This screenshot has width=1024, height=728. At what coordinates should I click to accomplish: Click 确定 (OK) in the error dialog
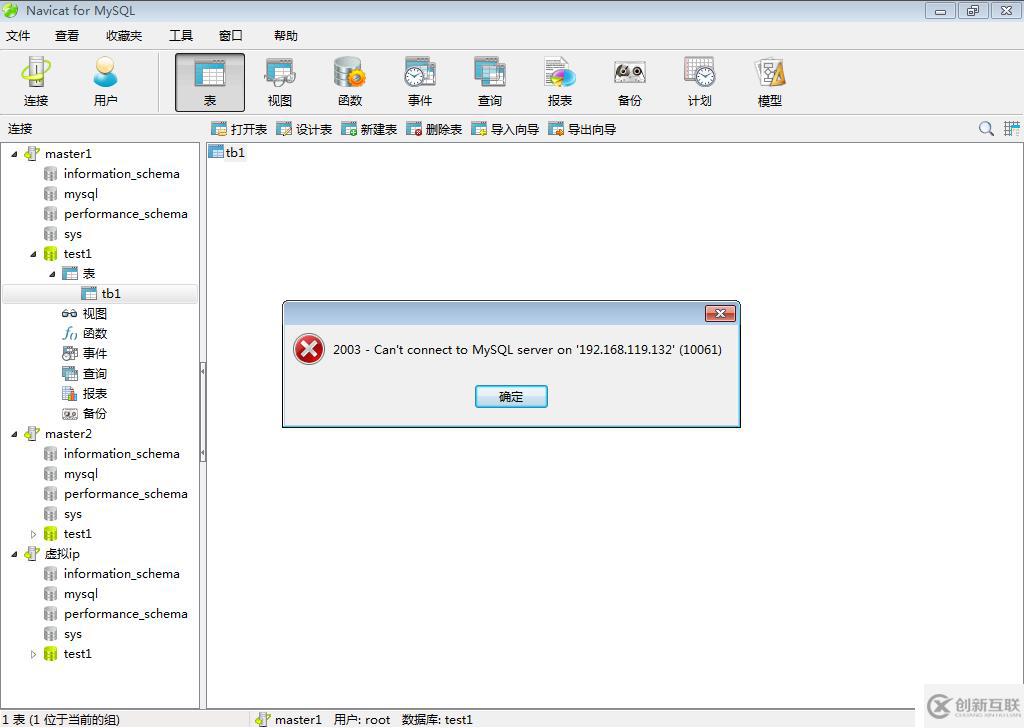pos(511,396)
